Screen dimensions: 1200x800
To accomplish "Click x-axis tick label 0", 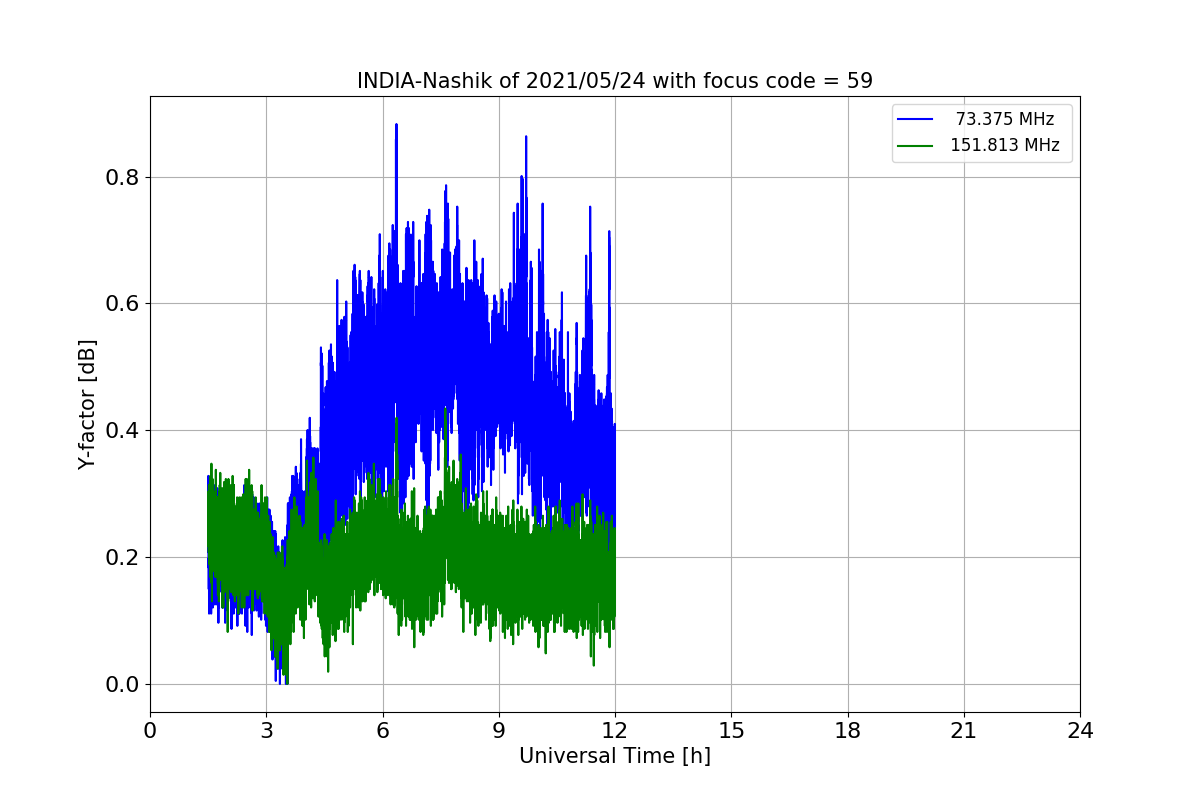I will (x=150, y=731).
